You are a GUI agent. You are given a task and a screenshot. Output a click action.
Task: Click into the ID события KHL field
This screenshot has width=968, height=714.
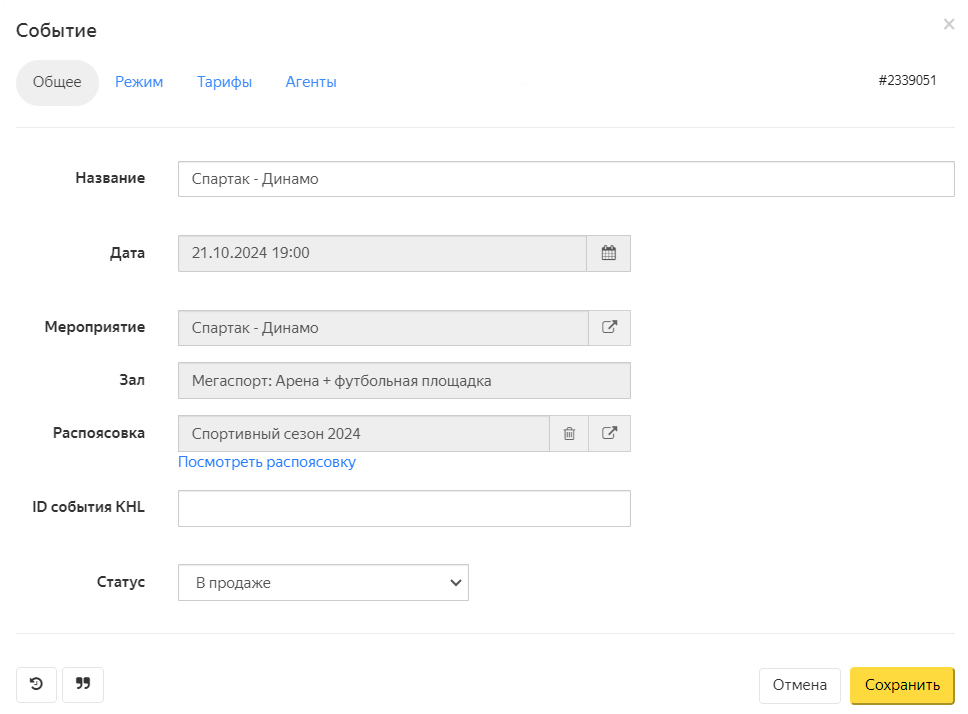(x=404, y=508)
